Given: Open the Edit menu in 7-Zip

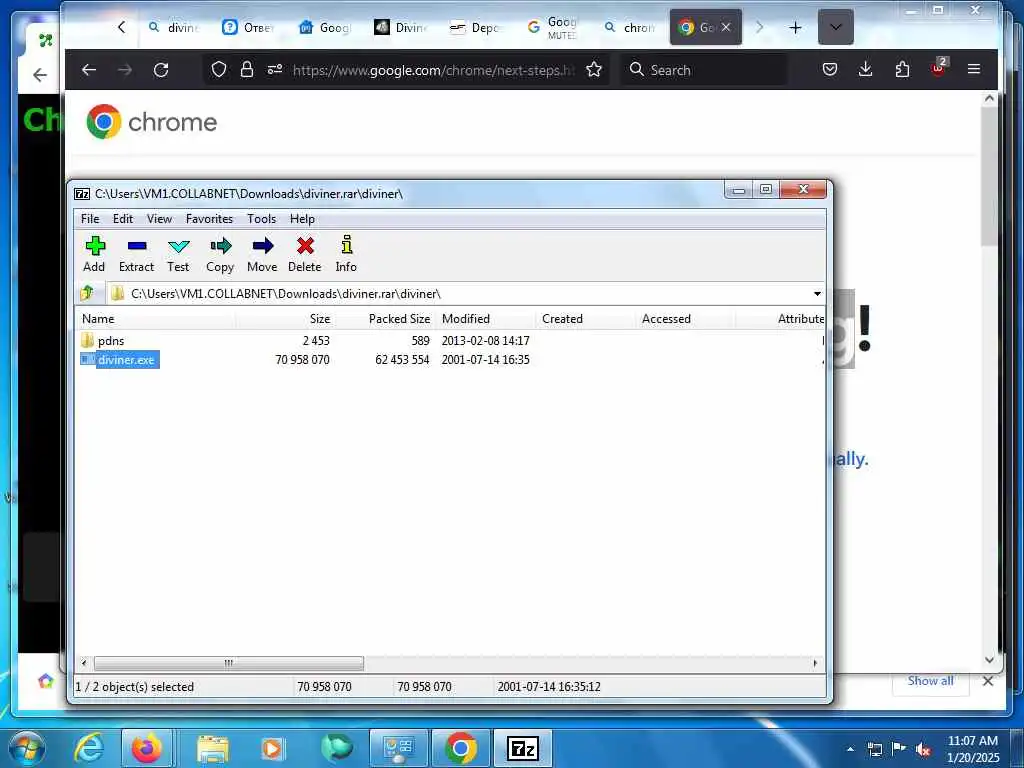Looking at the screenshot, I should [x=123, y=219].
